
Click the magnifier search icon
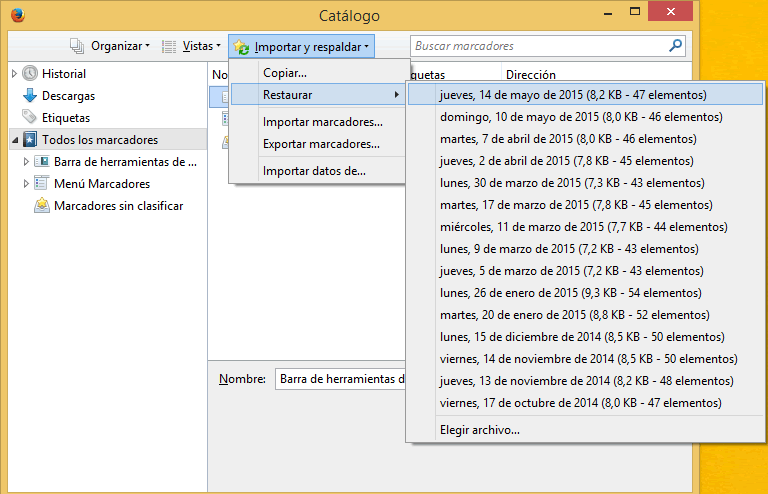coord(675,46)
